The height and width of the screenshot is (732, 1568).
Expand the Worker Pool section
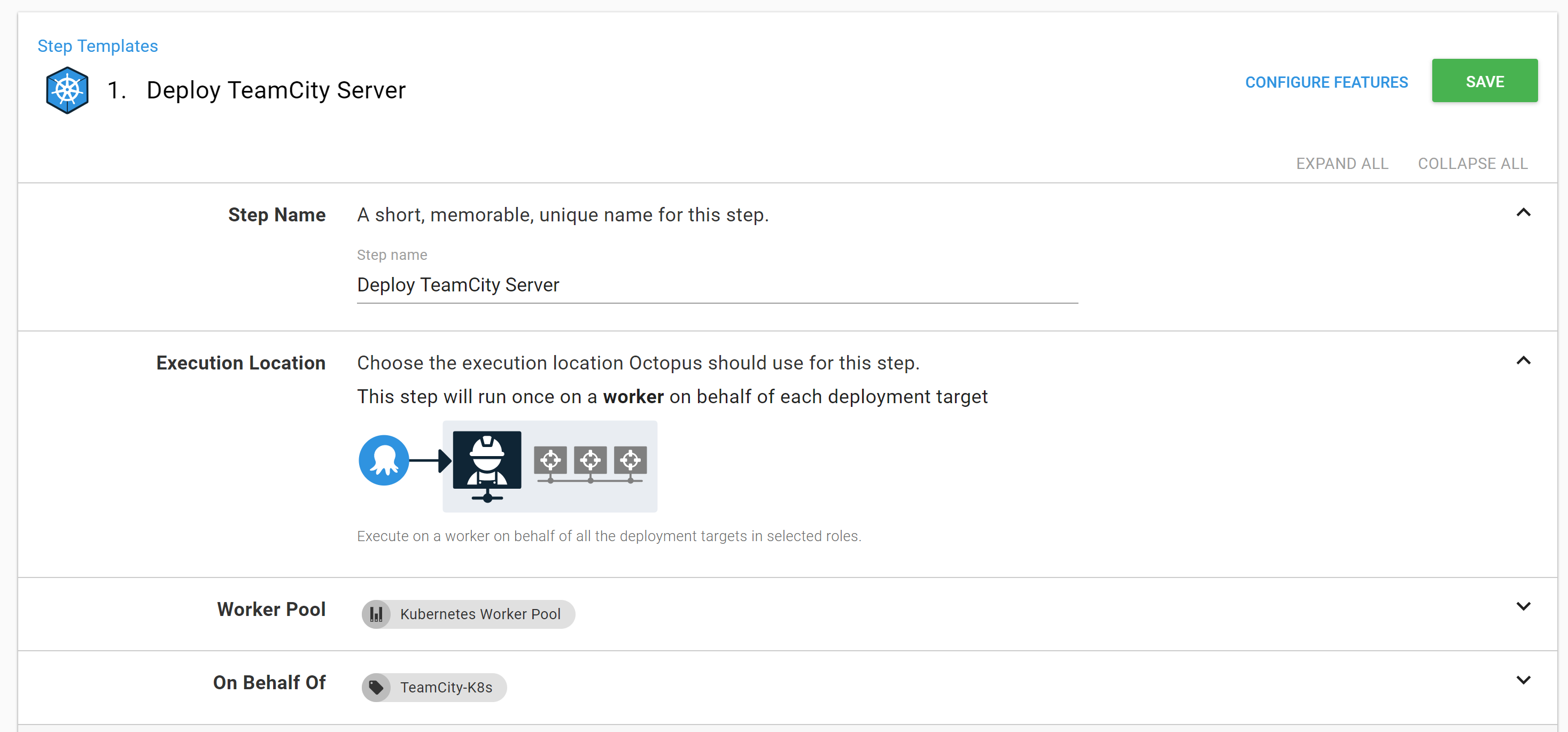(x=1523, y=606)
